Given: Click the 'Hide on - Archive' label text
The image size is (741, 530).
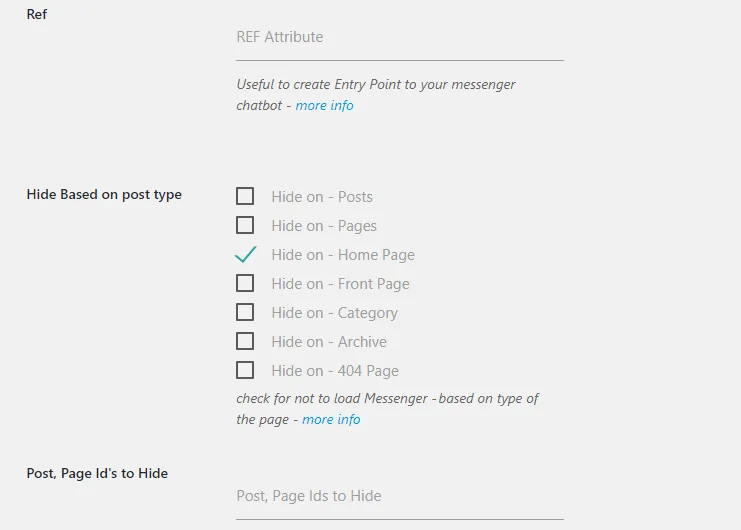Looking at the screenshot, I should pos(328,342).
